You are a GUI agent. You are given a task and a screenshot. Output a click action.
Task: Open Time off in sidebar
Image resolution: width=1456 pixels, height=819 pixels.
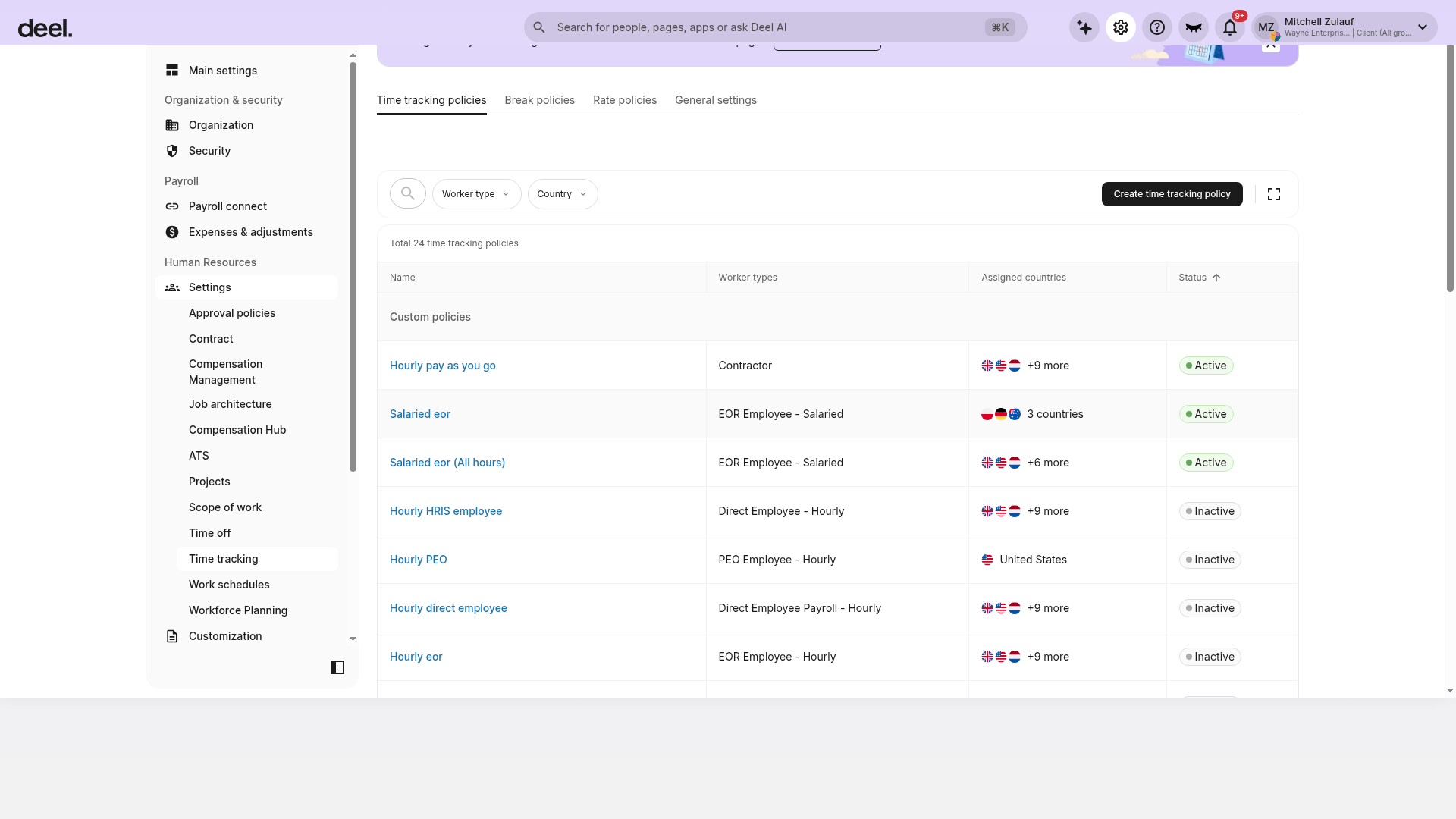coord(209,533)
